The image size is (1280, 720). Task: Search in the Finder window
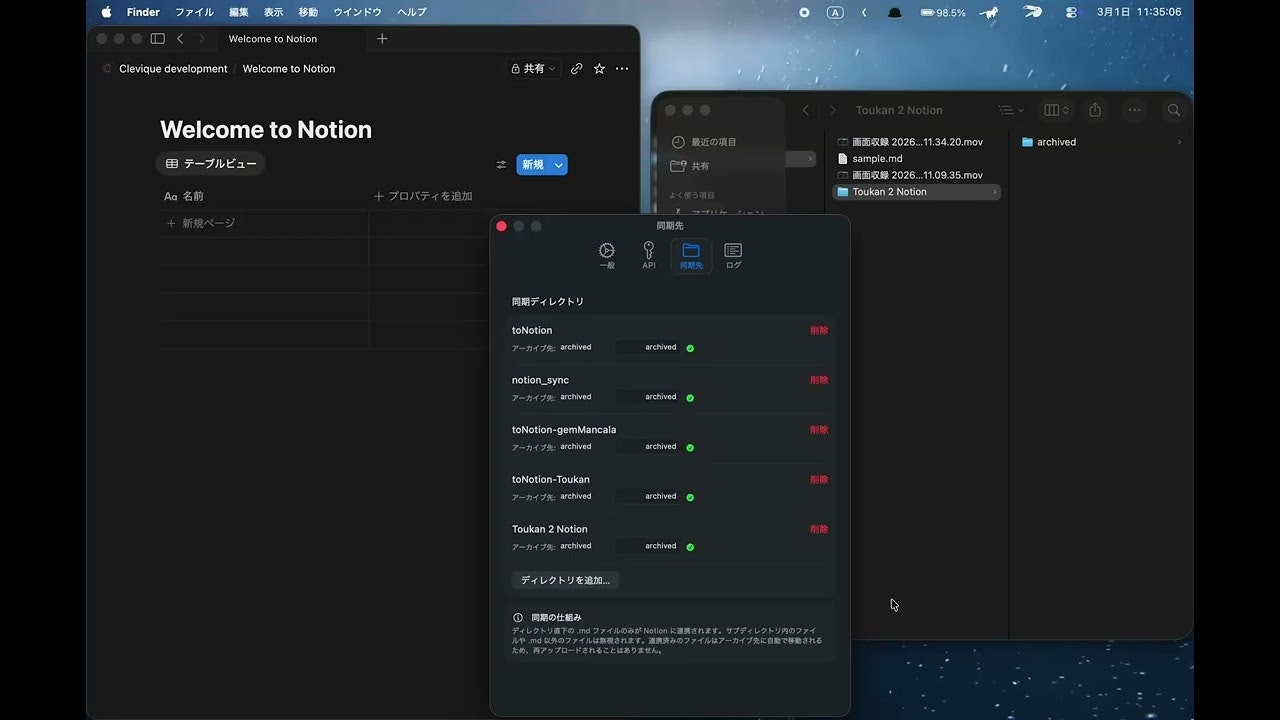point(1174,110)
